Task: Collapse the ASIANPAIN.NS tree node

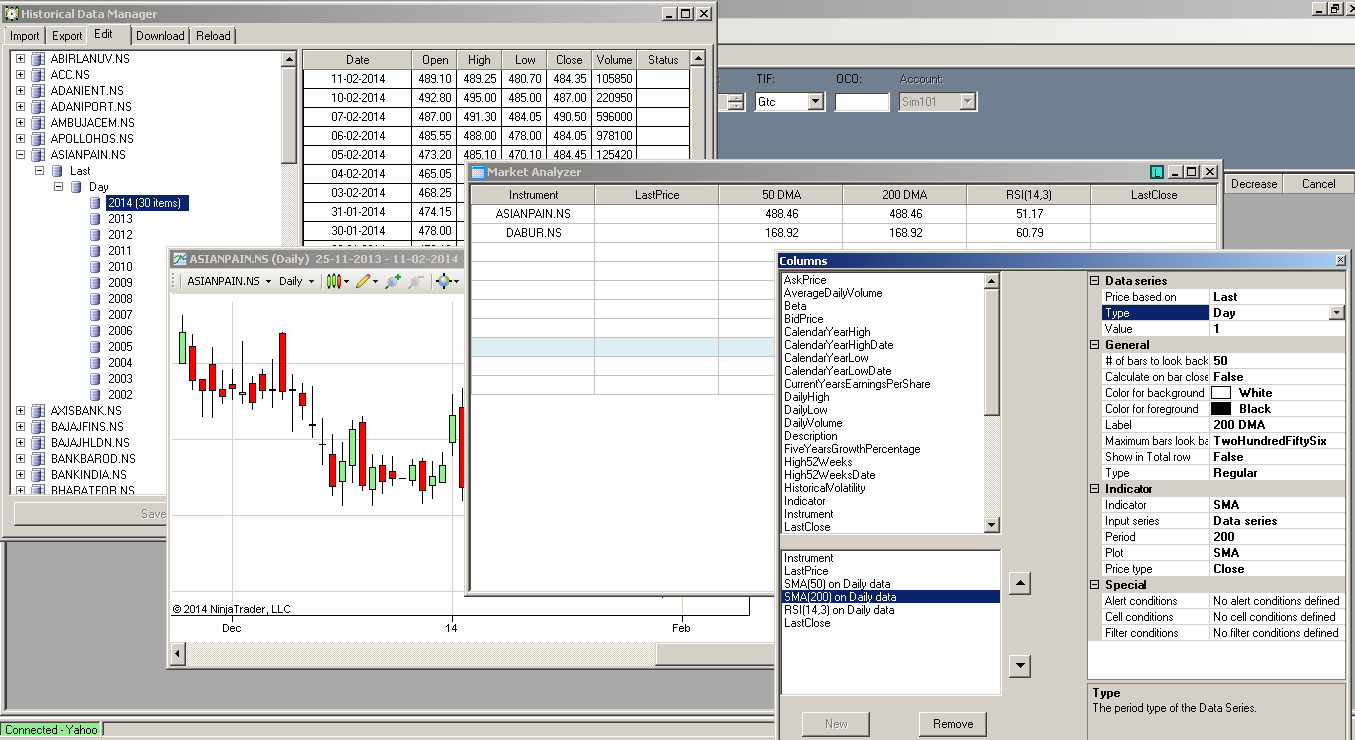Action: (20, 155)
